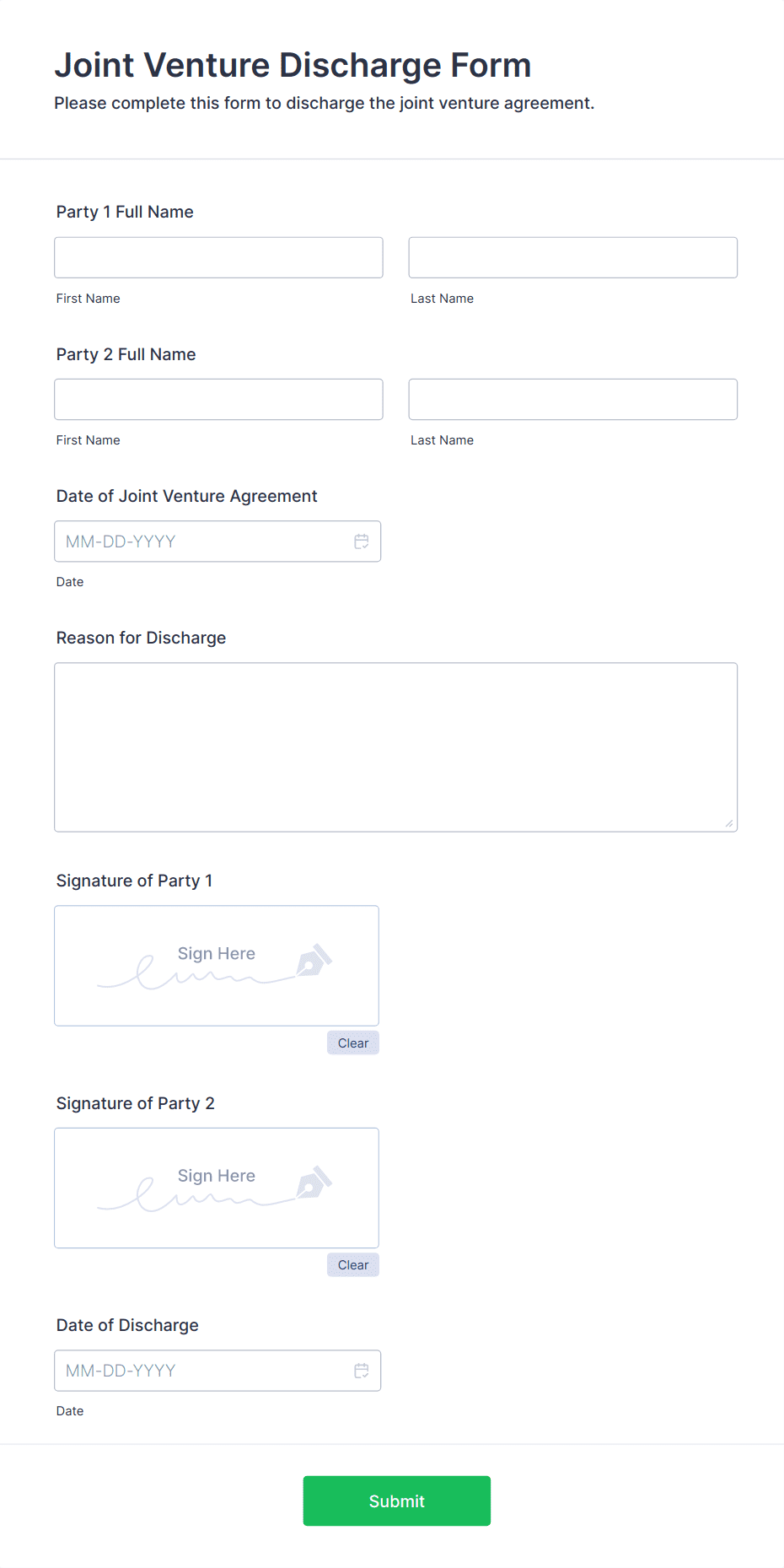This screenshot has width=784, height=1568.
Task: Open calendar picker for Joint Venture Agreement date
Action: click(362, 542)
